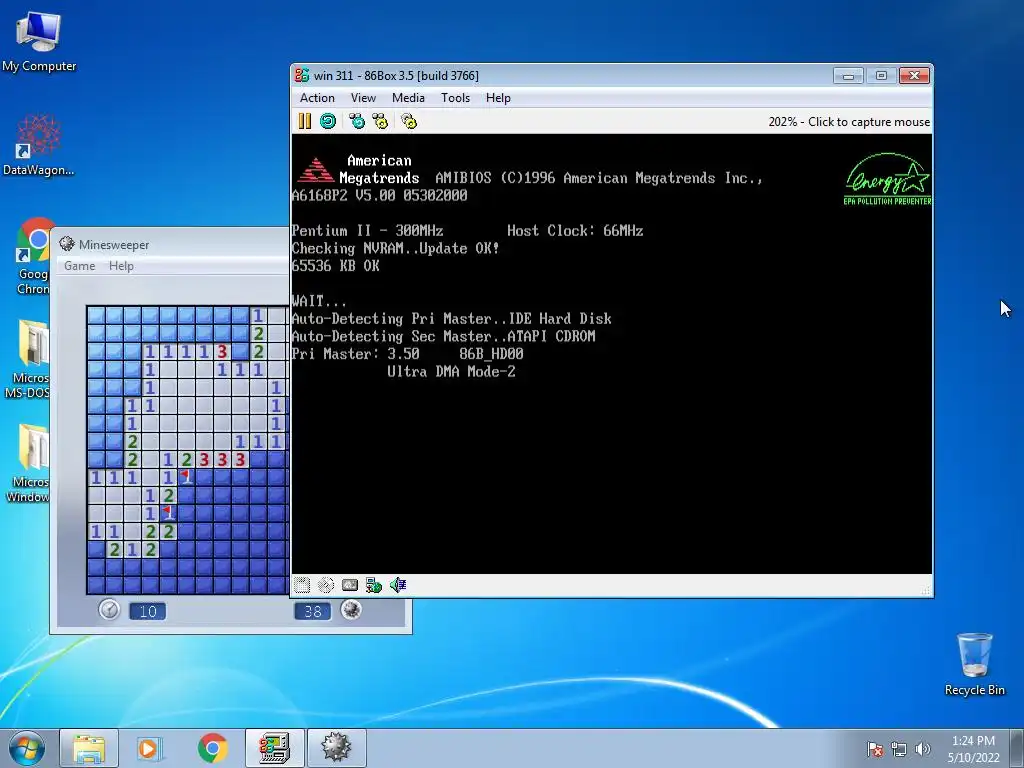Switch to 86Box taskbar button

275,748
